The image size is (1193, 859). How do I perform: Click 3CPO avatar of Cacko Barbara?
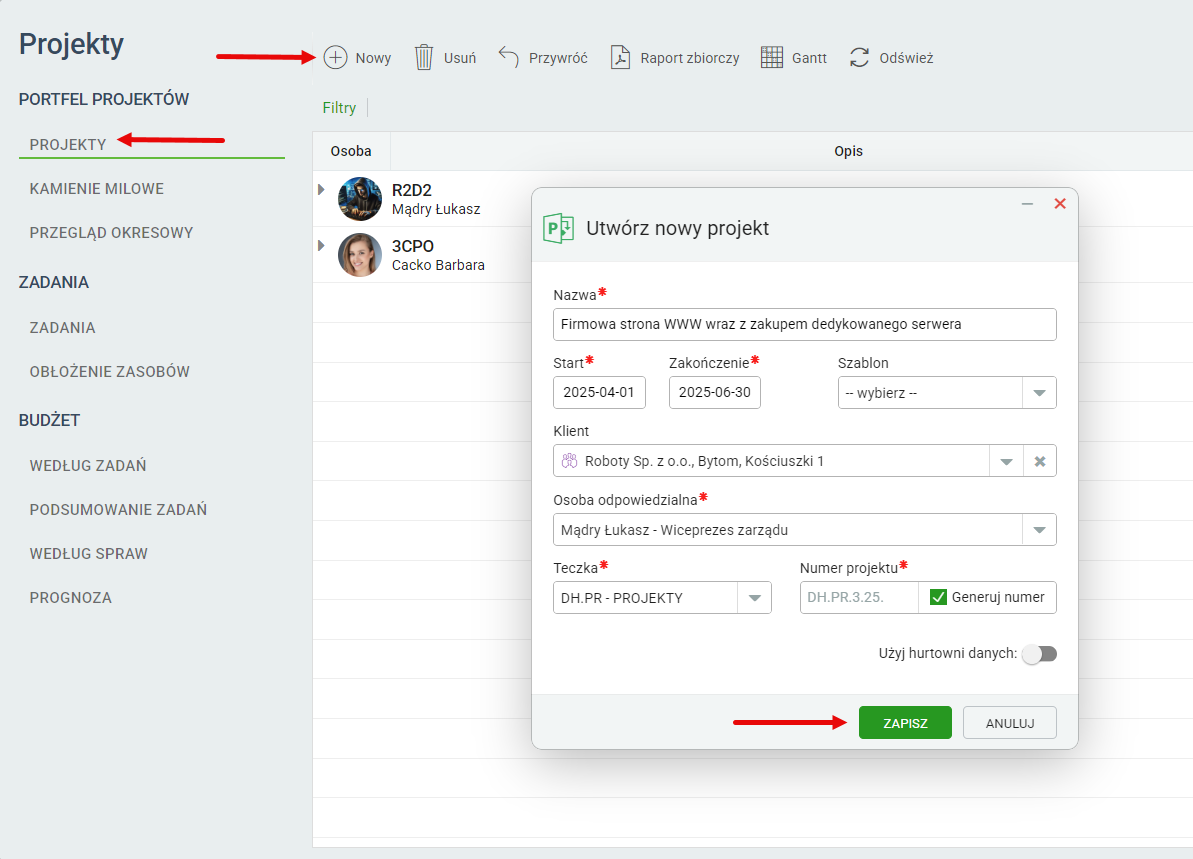(360, 255)
